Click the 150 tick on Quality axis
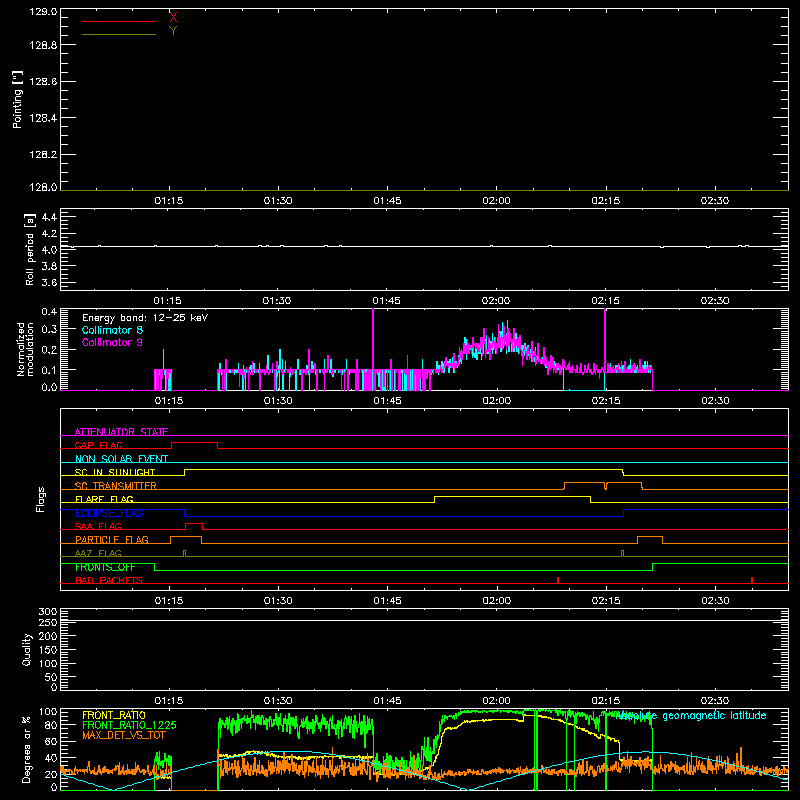The width and height of the screenshot is (800, 800). [x=47, y=650]
